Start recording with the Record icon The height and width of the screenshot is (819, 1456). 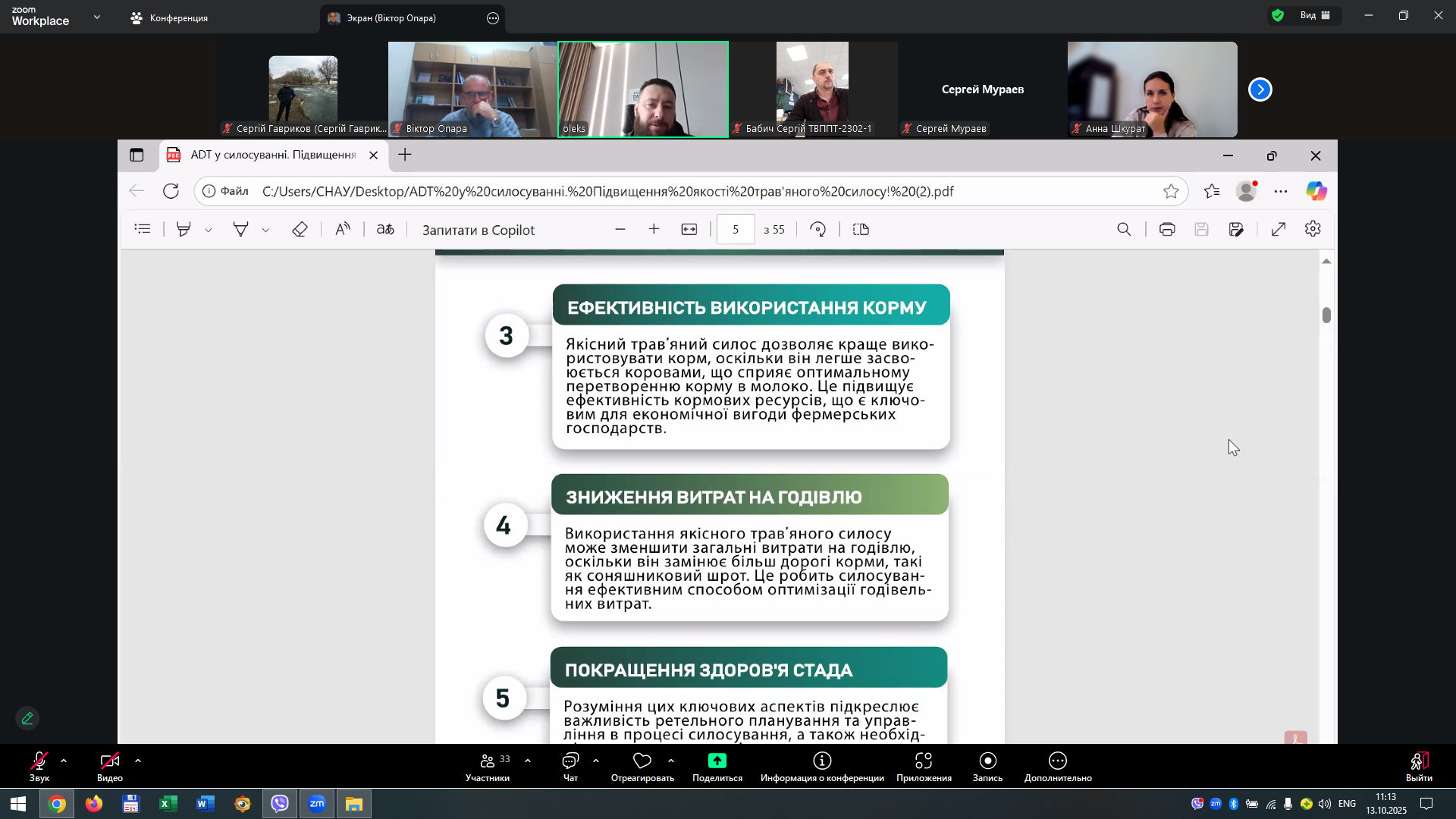pos(987,761)
